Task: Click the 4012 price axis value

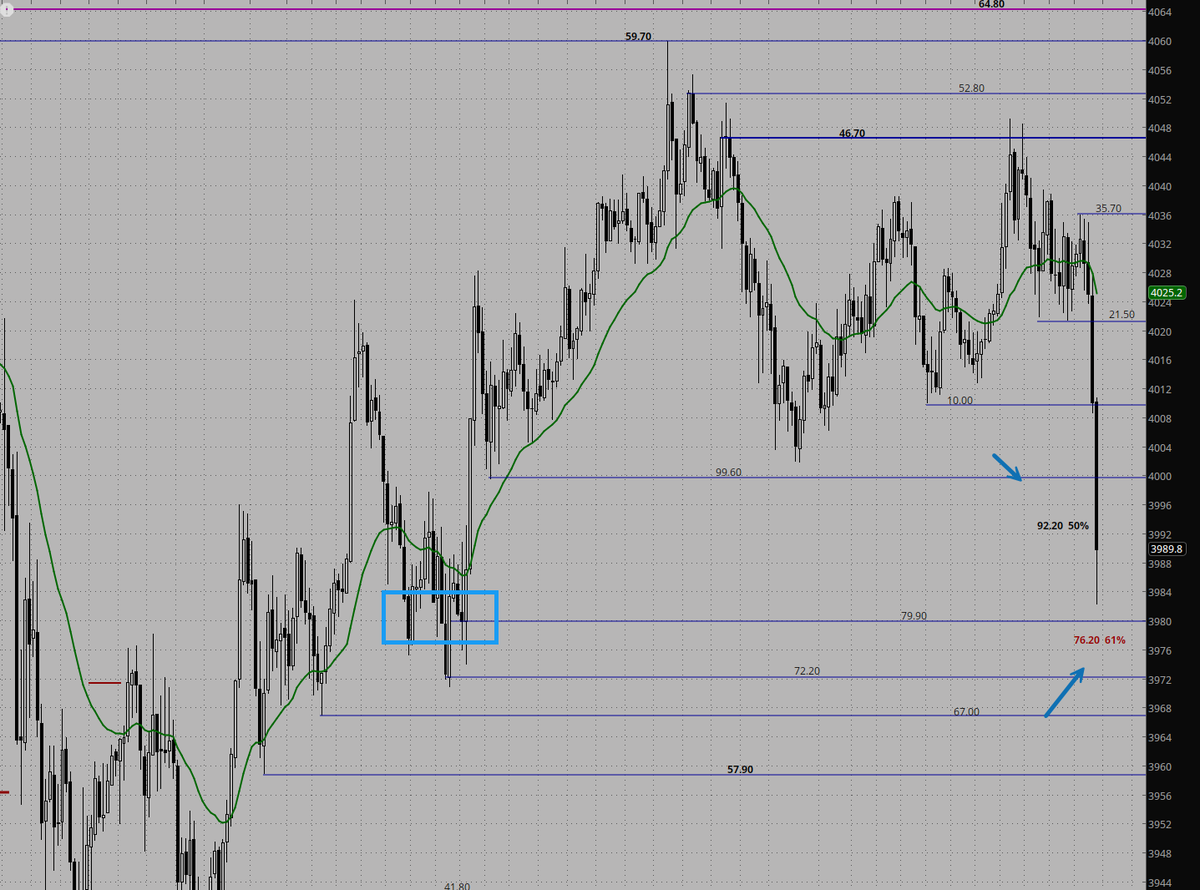Action: click(1161, 390)
